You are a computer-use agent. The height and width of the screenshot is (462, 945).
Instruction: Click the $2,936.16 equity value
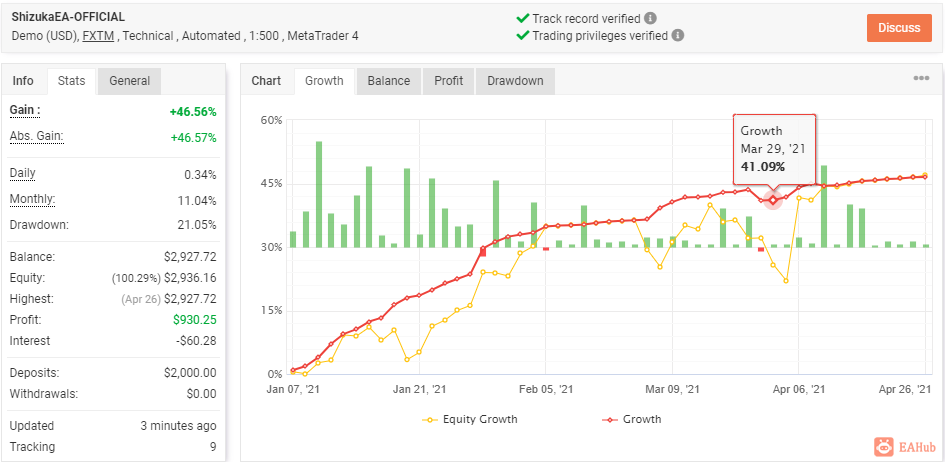[x=190, y=278]
